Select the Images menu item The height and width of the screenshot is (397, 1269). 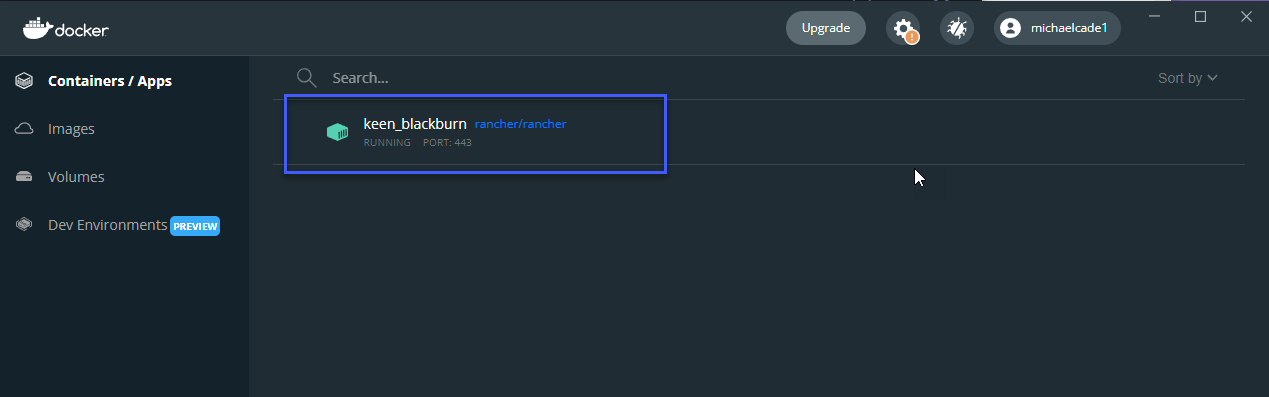pyautogui.click(x=71, y=129)
